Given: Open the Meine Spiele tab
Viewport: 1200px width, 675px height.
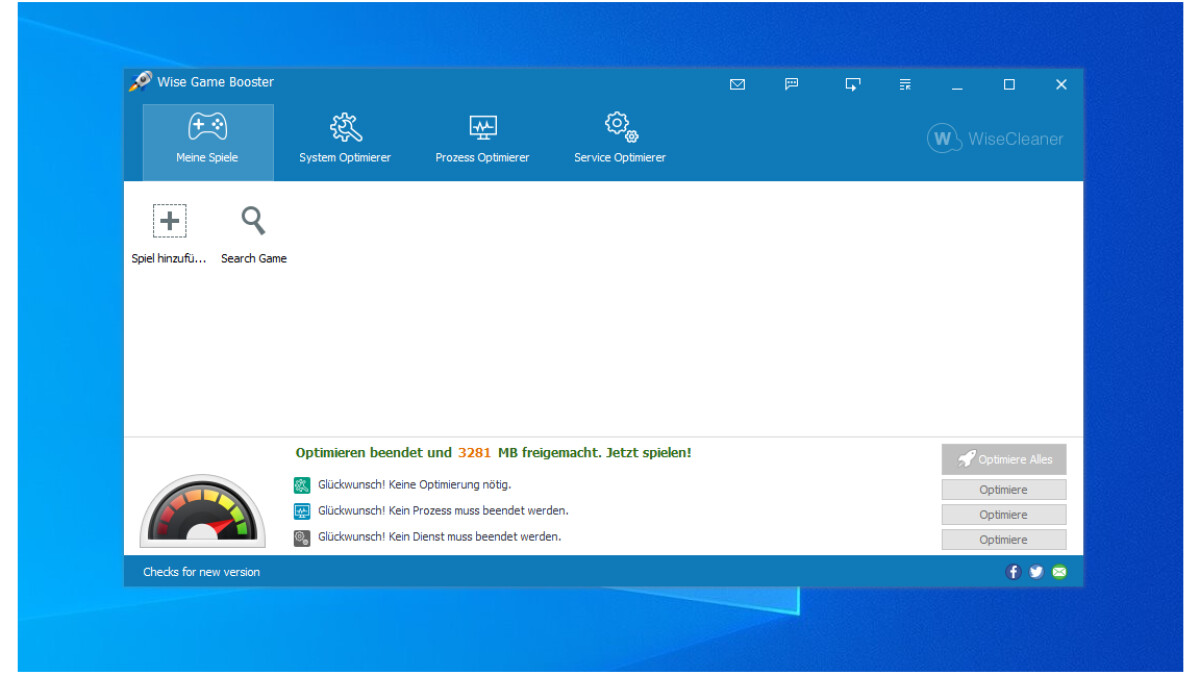Looking at the screenshot, I should (x=208, y=141).
